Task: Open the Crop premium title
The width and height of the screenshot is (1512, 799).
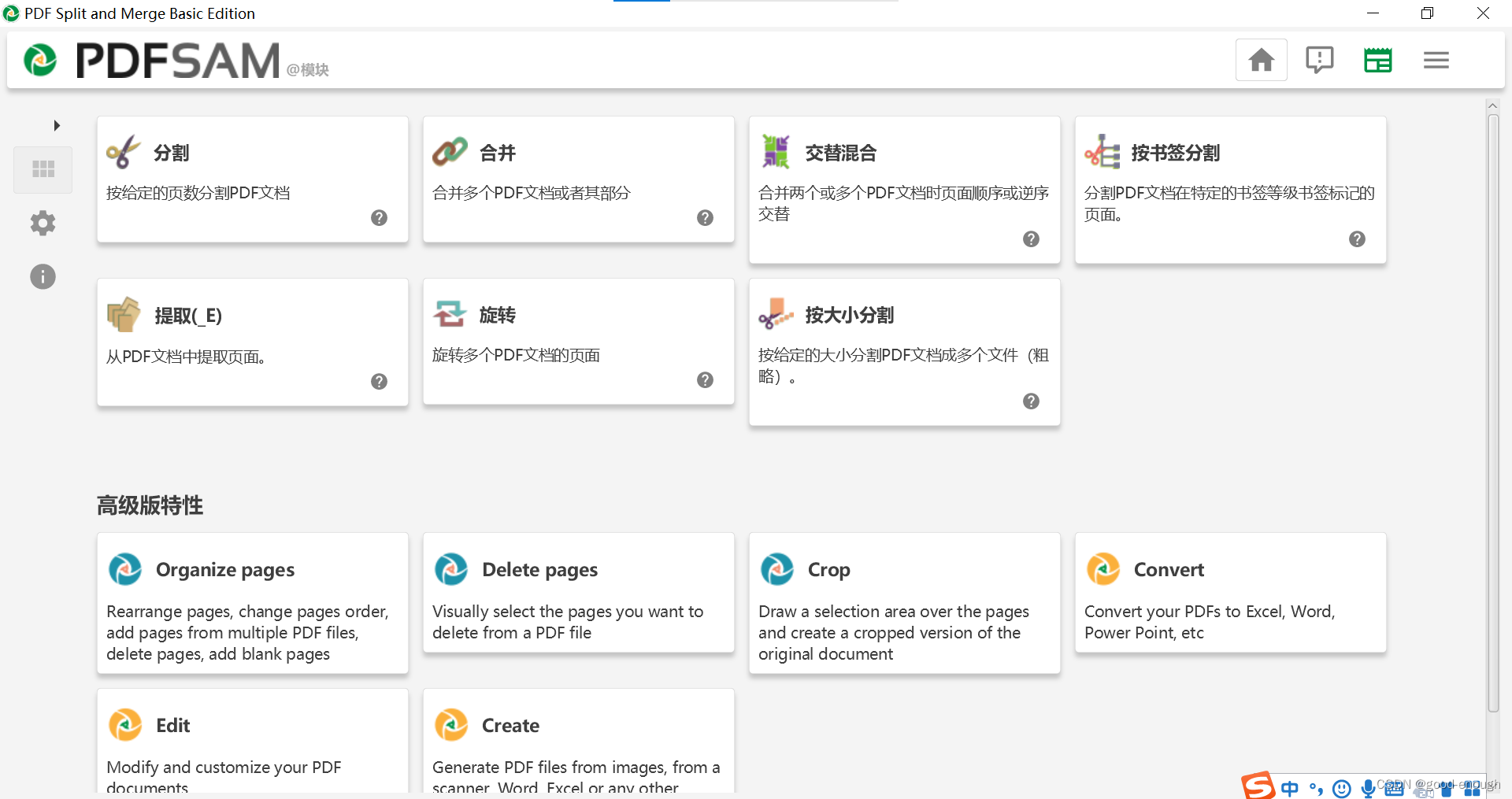Action: 829,570
